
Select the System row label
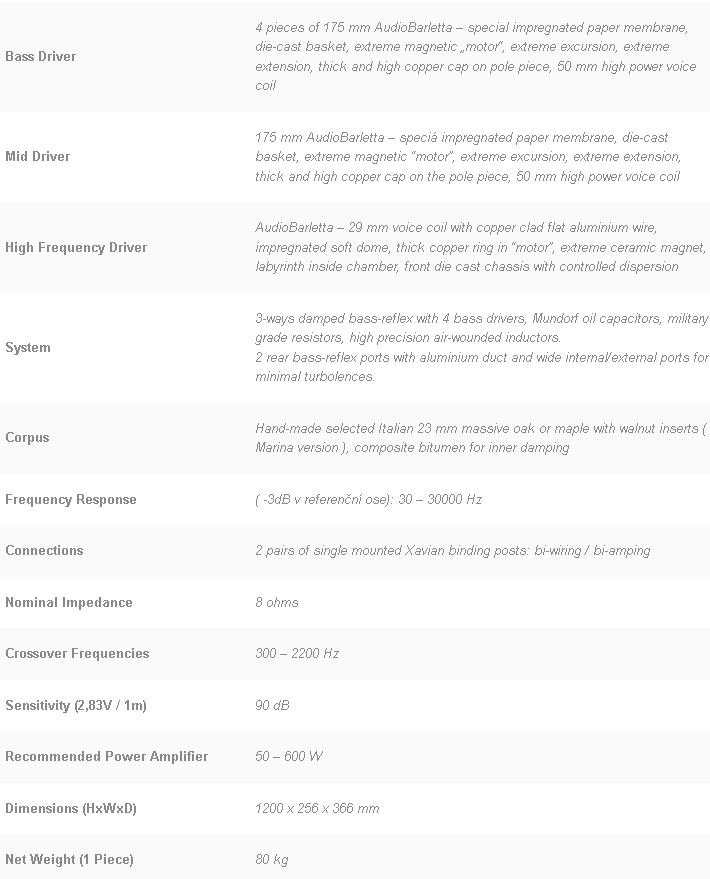pyautogui.click(x=28, y=348)
